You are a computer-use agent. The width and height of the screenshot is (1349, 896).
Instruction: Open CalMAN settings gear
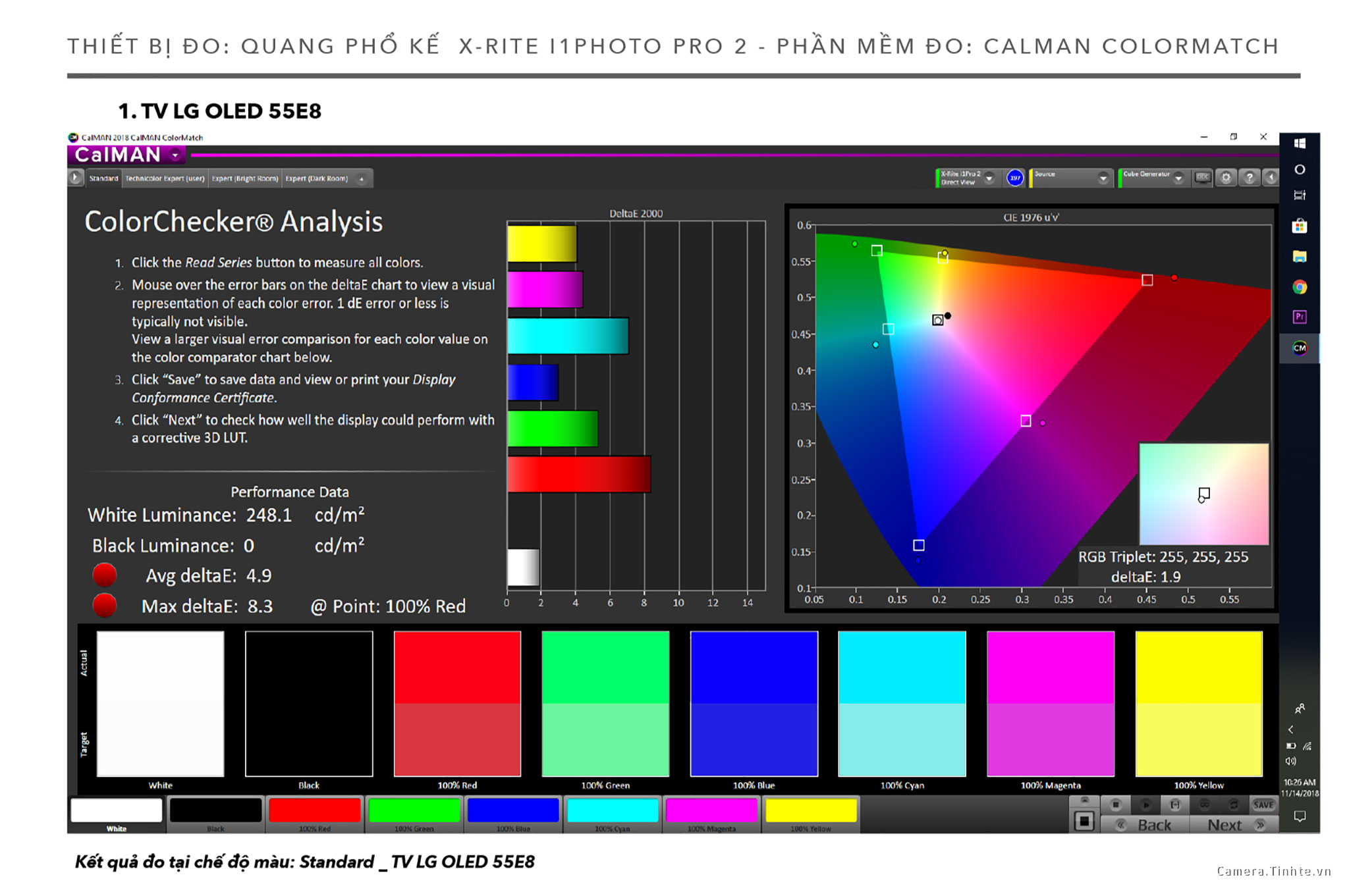(x=1226, y=178)
